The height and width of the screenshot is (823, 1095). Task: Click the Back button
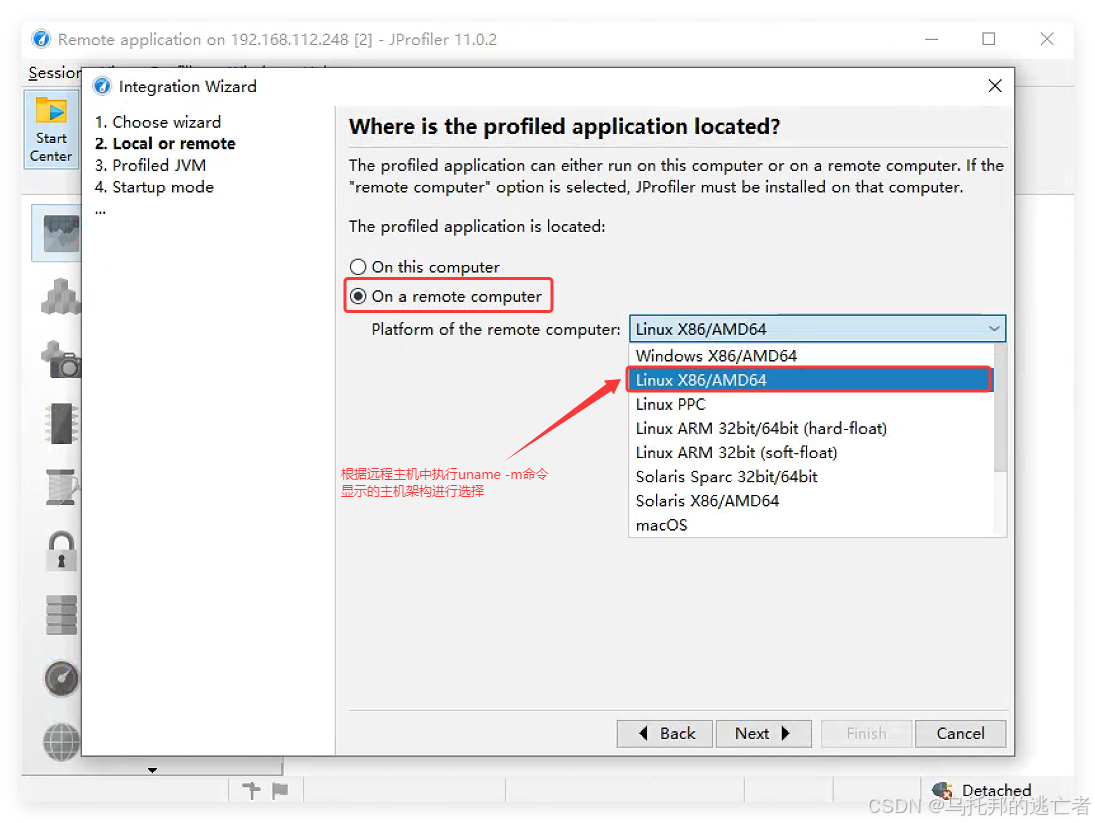665,734
